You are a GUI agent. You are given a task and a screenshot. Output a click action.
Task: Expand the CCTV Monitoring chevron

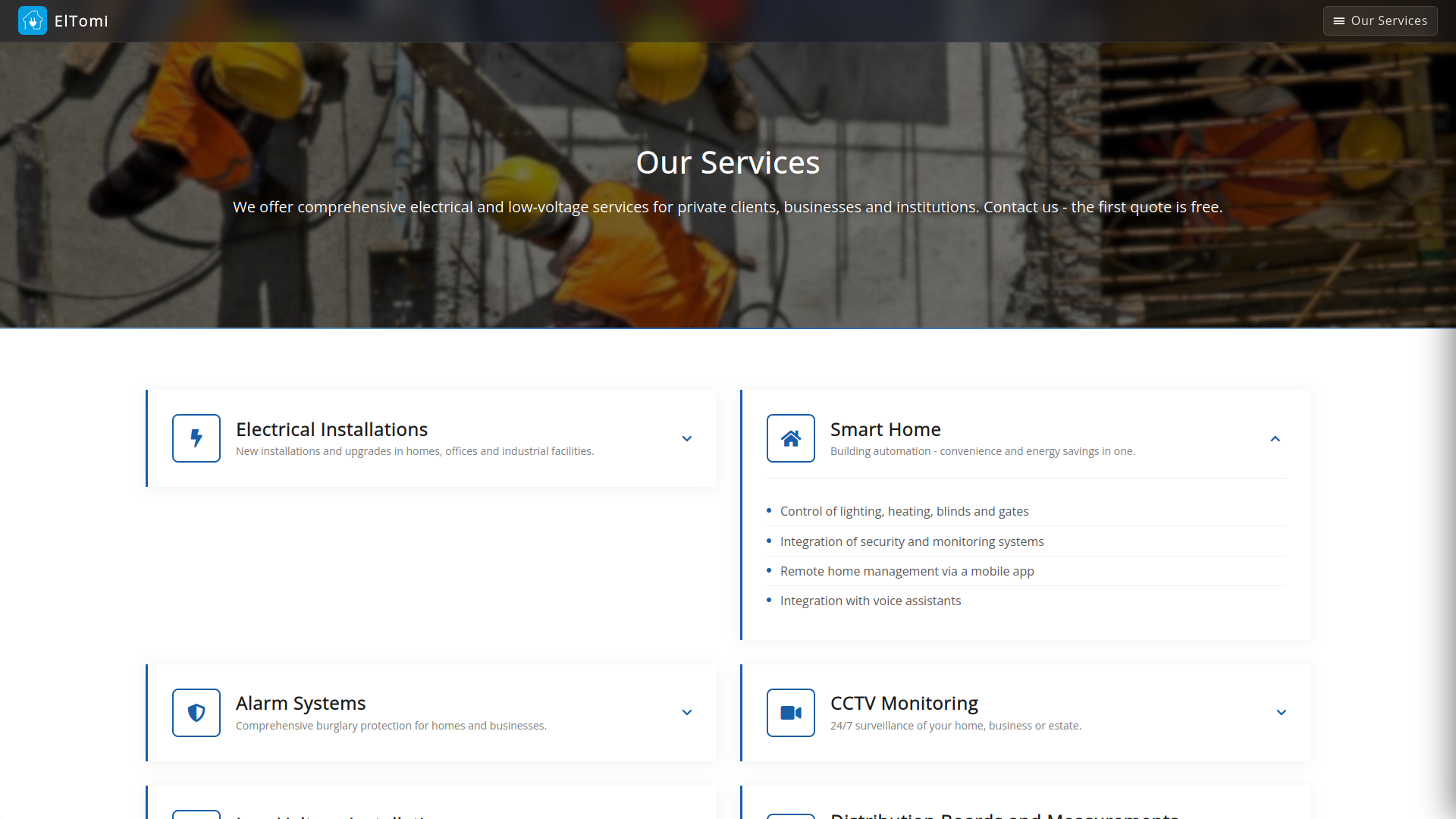(1282, 712)
